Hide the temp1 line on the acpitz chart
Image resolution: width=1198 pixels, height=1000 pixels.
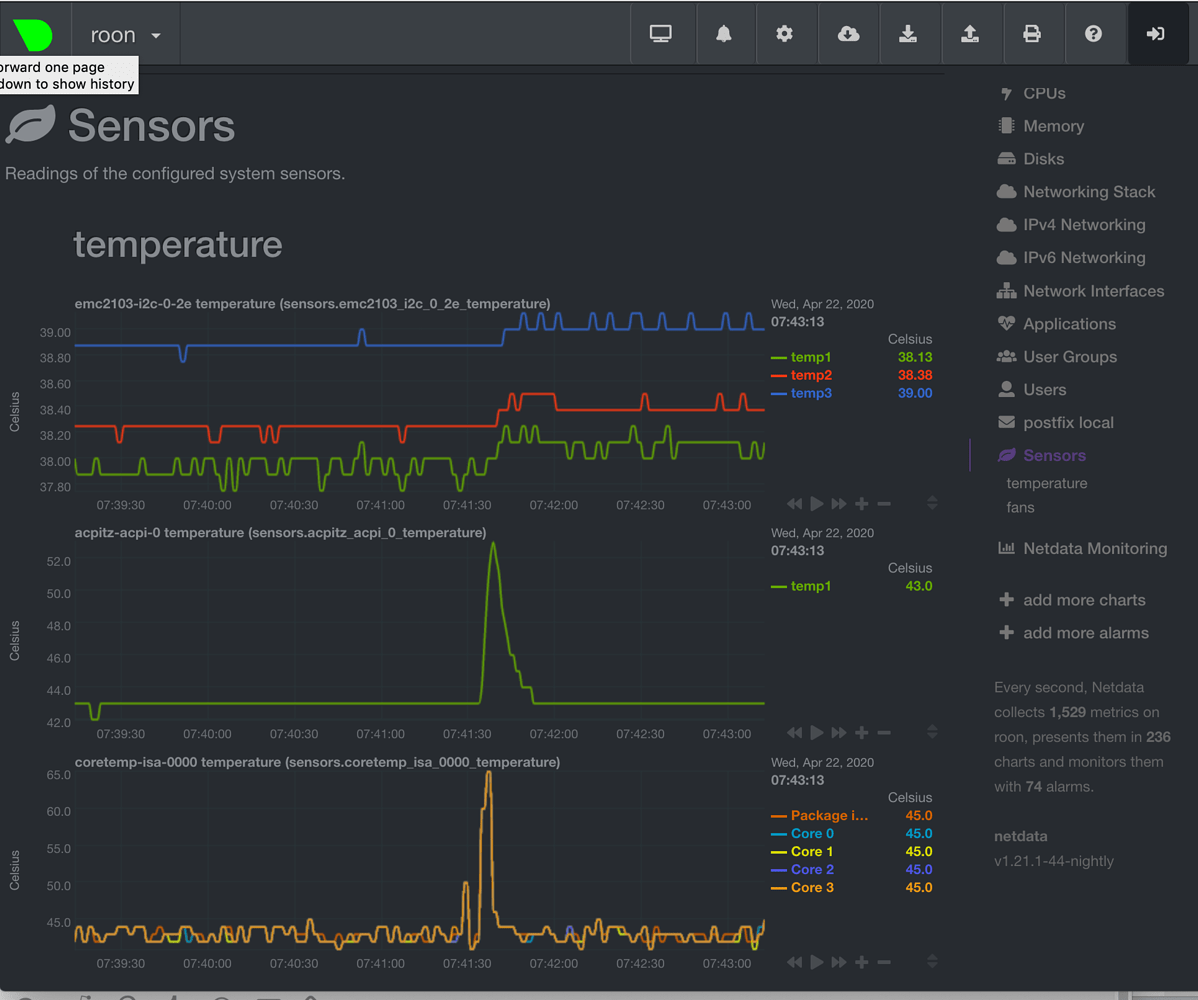(x=811, y=585)
